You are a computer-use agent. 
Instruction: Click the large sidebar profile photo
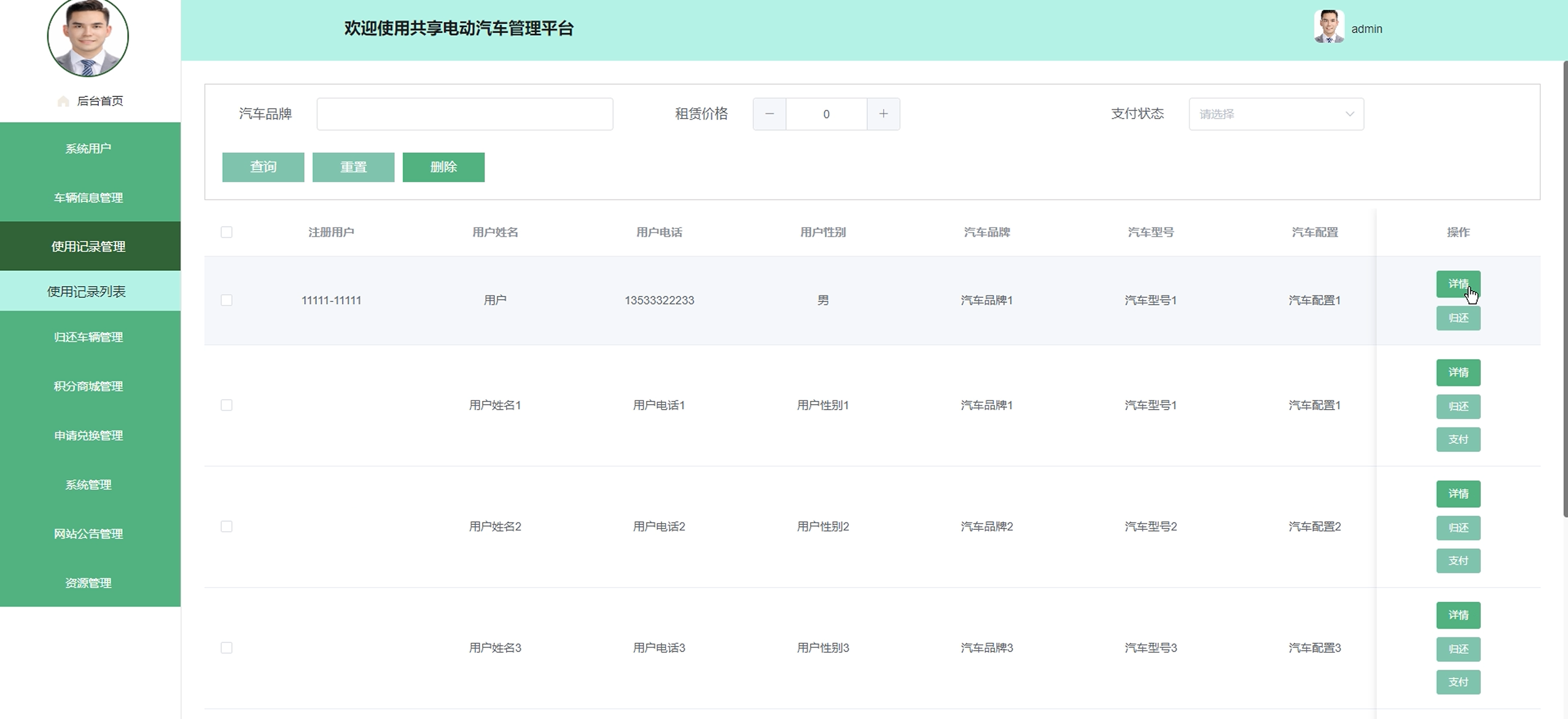point(88,36)
